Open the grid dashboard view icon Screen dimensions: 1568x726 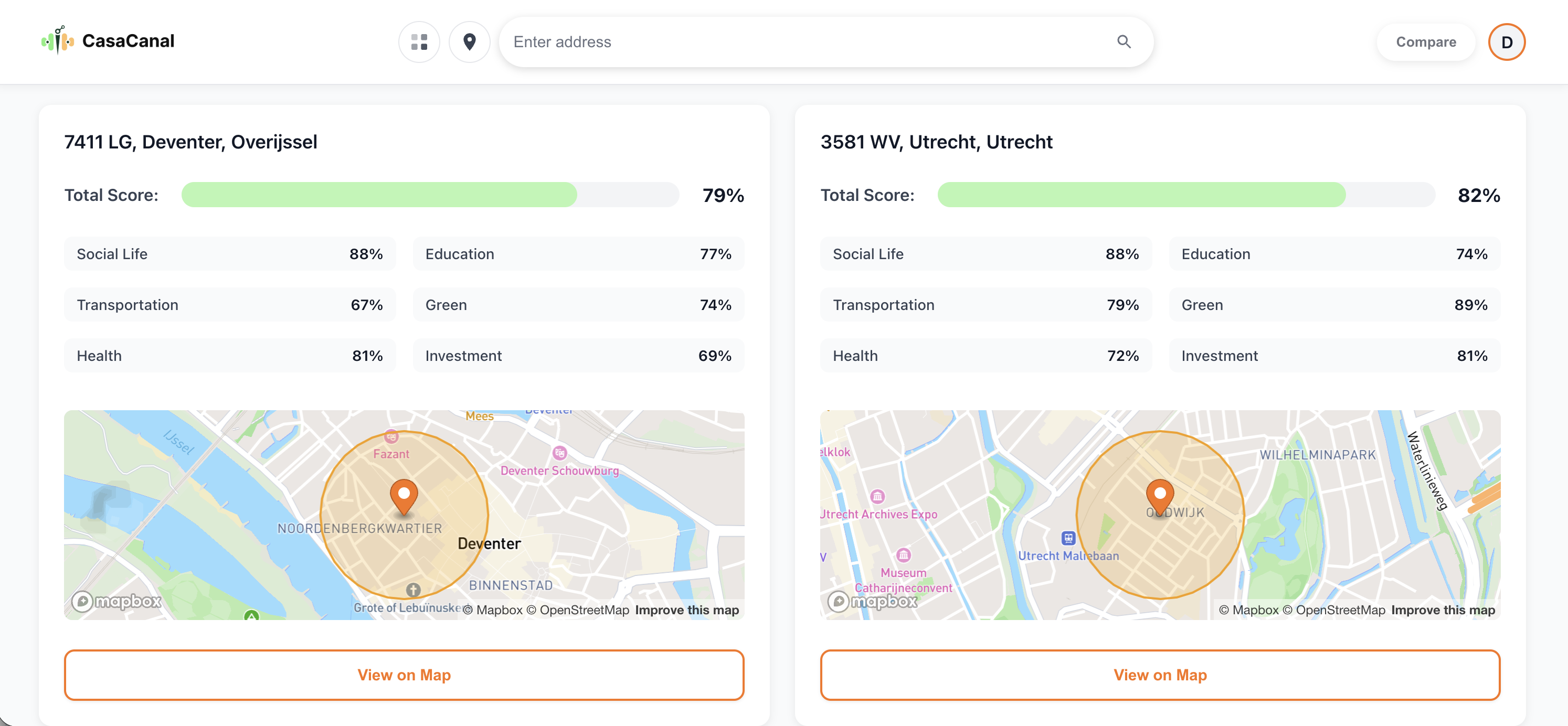419,42
